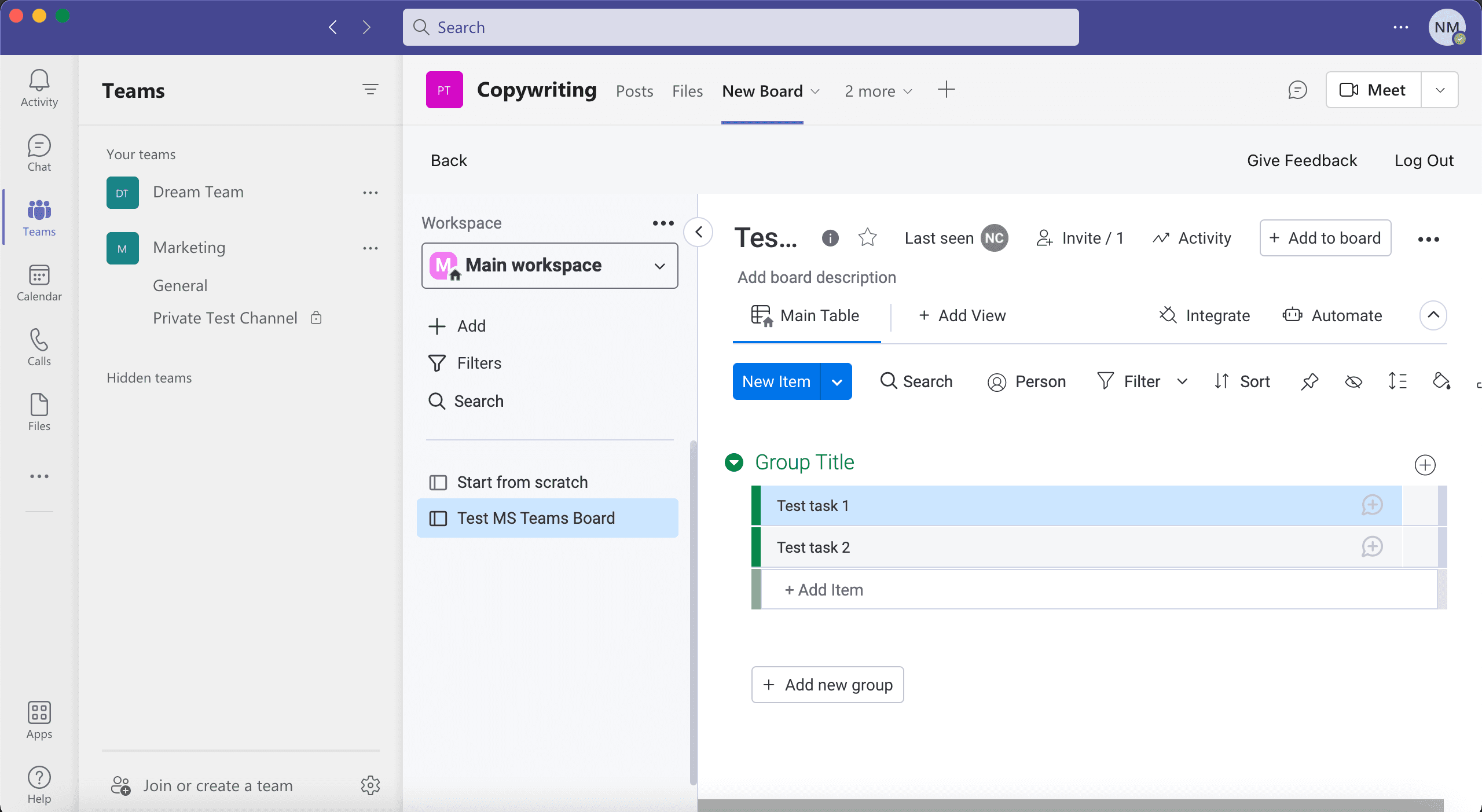Click Add to board button
This screenshot has width=1482, height=812.
pos(1325,238)
